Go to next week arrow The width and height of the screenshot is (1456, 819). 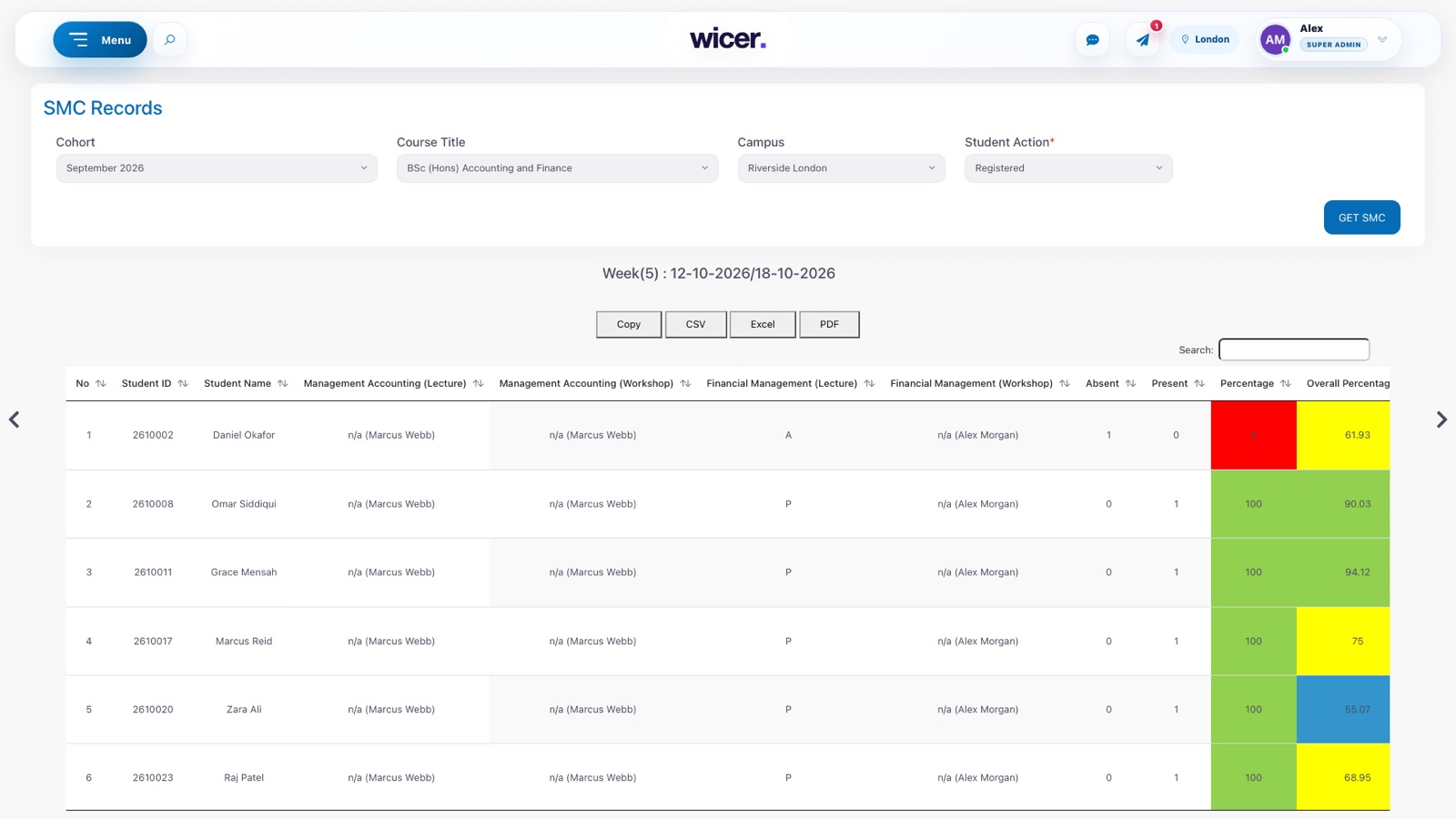[1441, 420]
